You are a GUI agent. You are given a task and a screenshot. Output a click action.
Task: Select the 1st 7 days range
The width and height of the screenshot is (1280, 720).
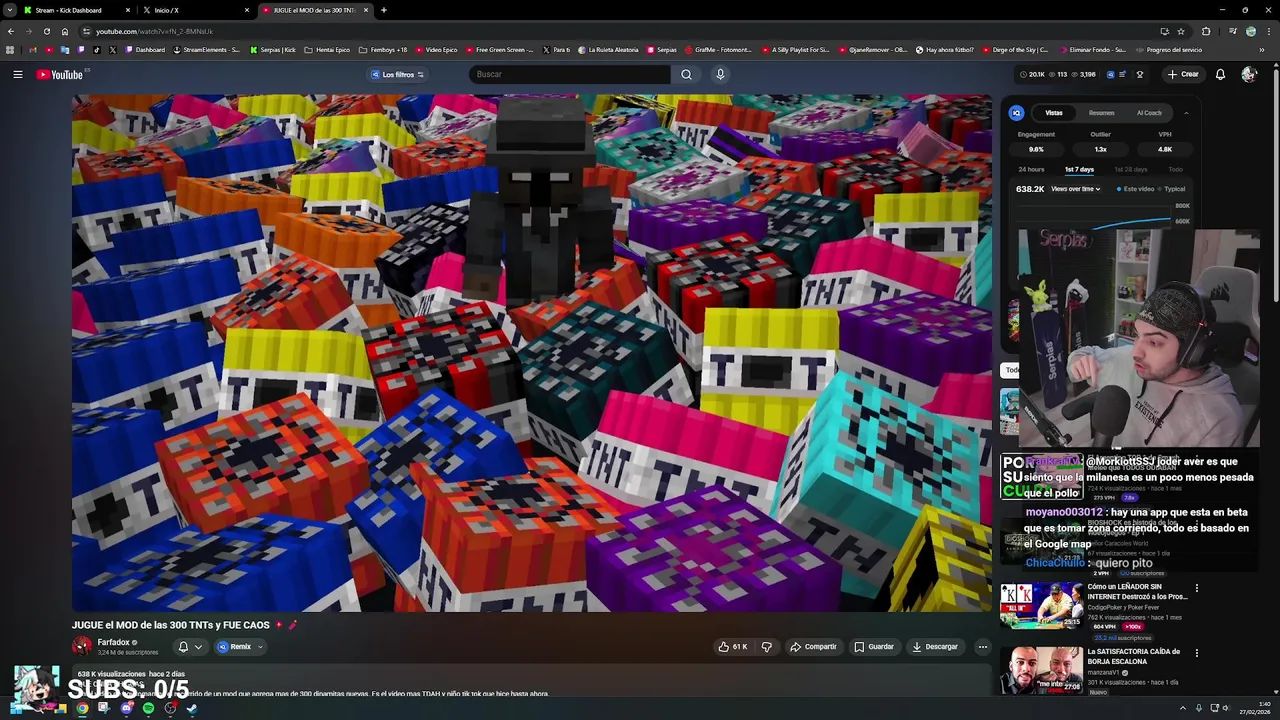click(x=1079, y=170)
